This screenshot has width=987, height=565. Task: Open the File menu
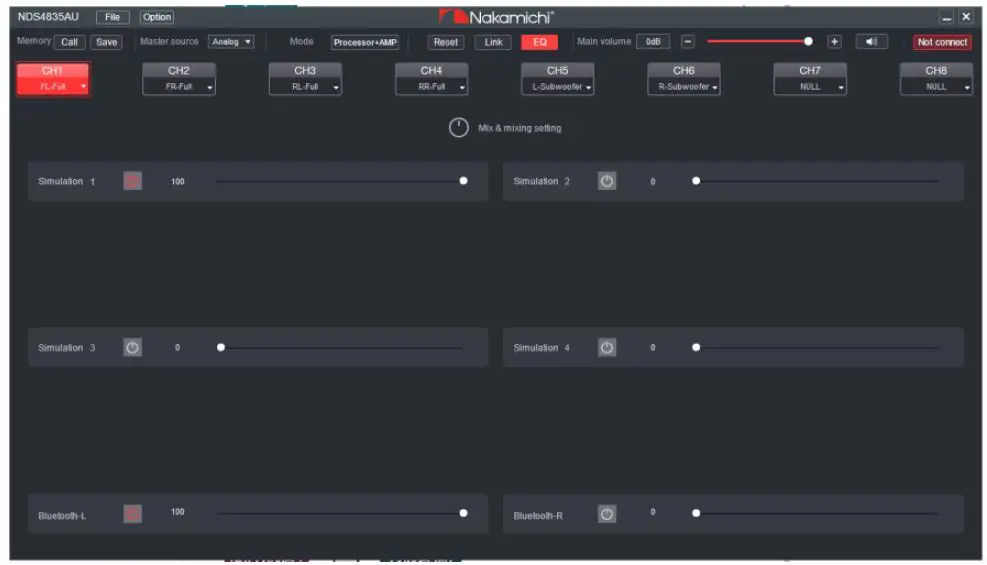pos(113,17)
